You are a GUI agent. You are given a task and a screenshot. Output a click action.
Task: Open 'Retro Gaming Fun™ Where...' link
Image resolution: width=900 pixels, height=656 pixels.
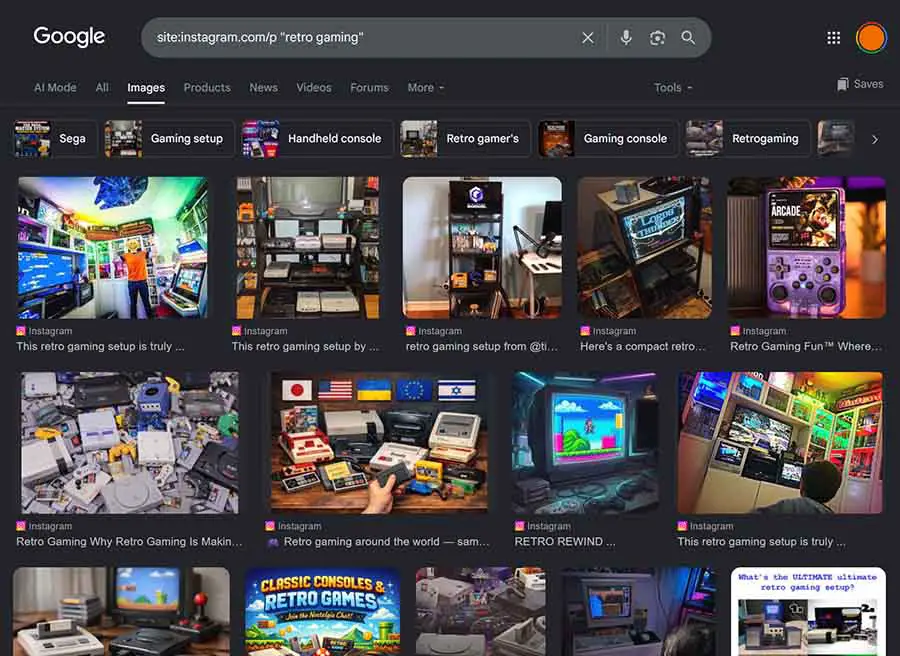tap(806, 347)
